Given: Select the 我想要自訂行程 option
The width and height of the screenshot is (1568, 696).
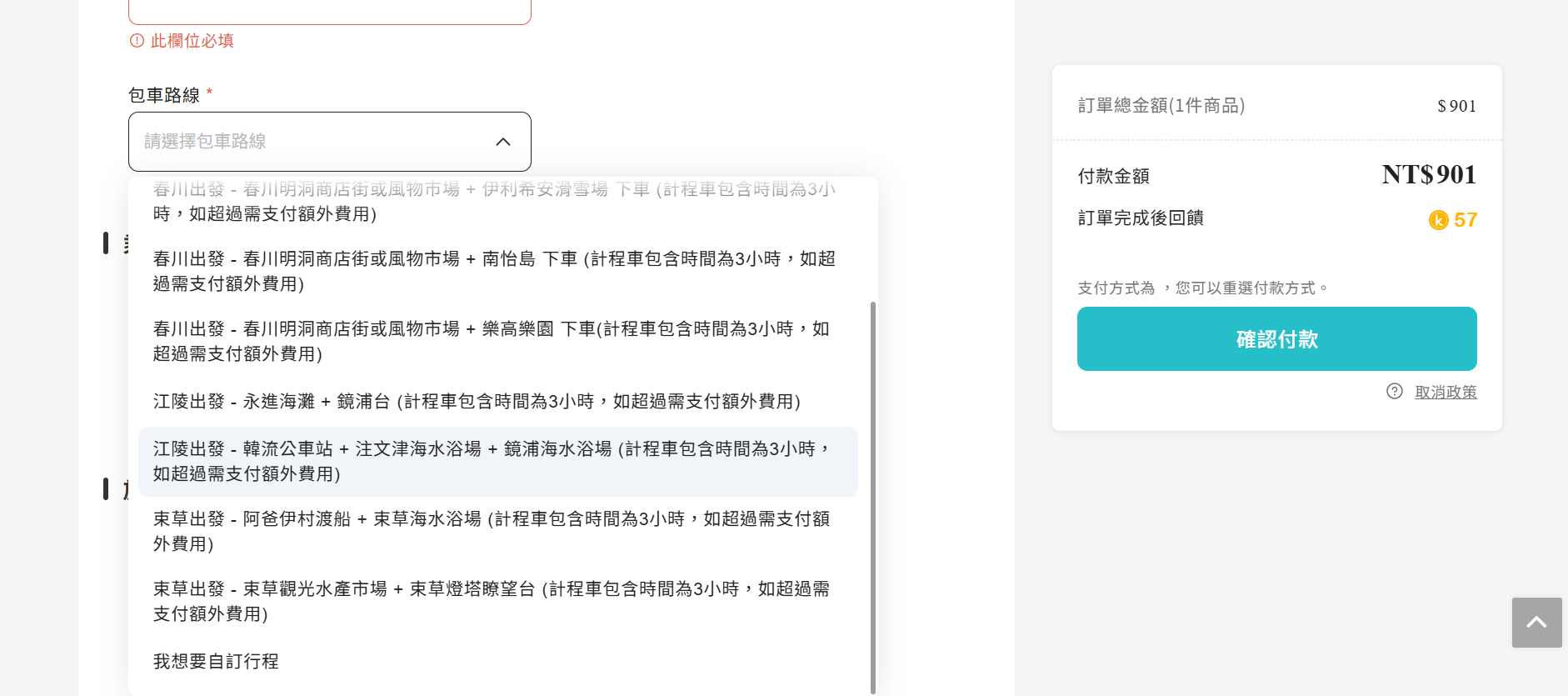Looking at the screenshot, I should 497,661.
